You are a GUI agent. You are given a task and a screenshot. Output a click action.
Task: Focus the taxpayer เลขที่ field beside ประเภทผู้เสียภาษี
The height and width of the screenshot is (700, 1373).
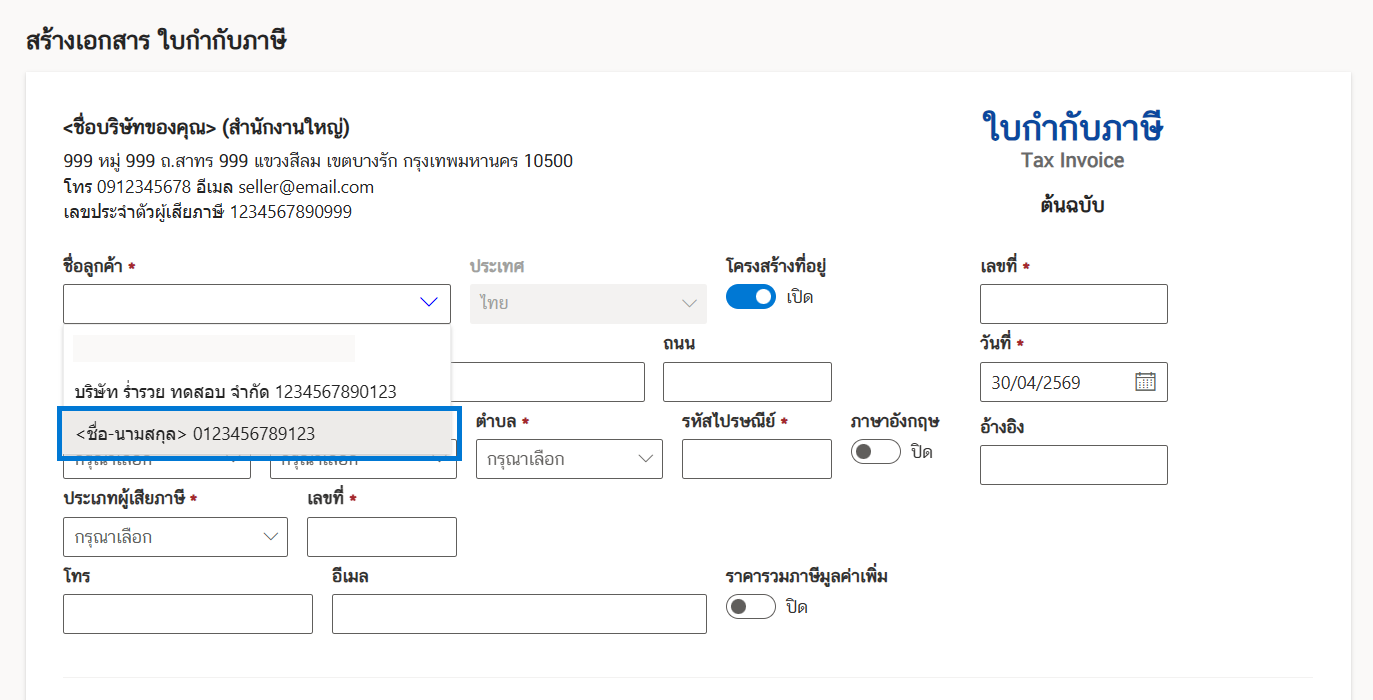381,537
